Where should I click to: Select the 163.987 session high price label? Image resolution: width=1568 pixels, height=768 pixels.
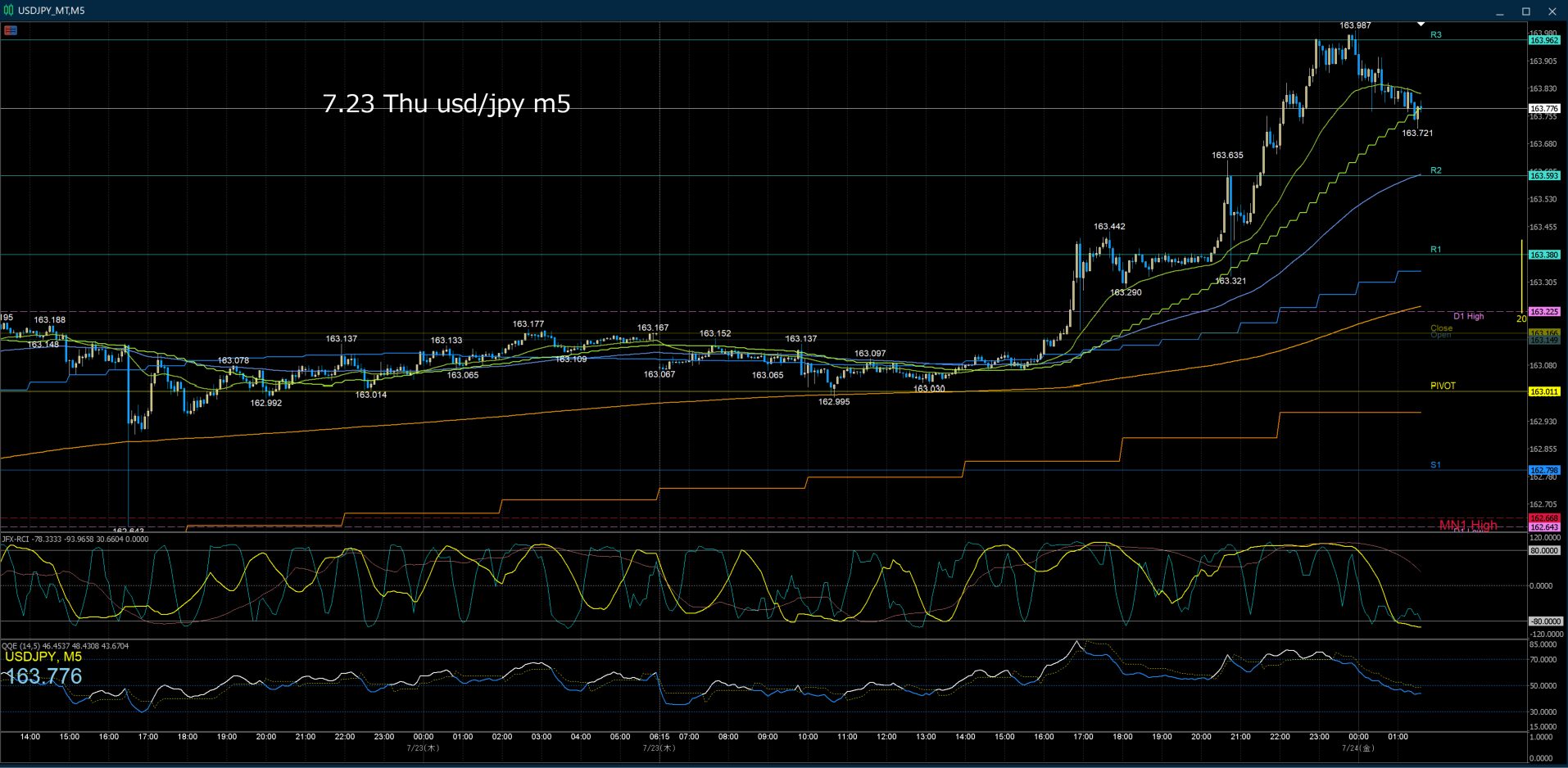[1355, 25]
